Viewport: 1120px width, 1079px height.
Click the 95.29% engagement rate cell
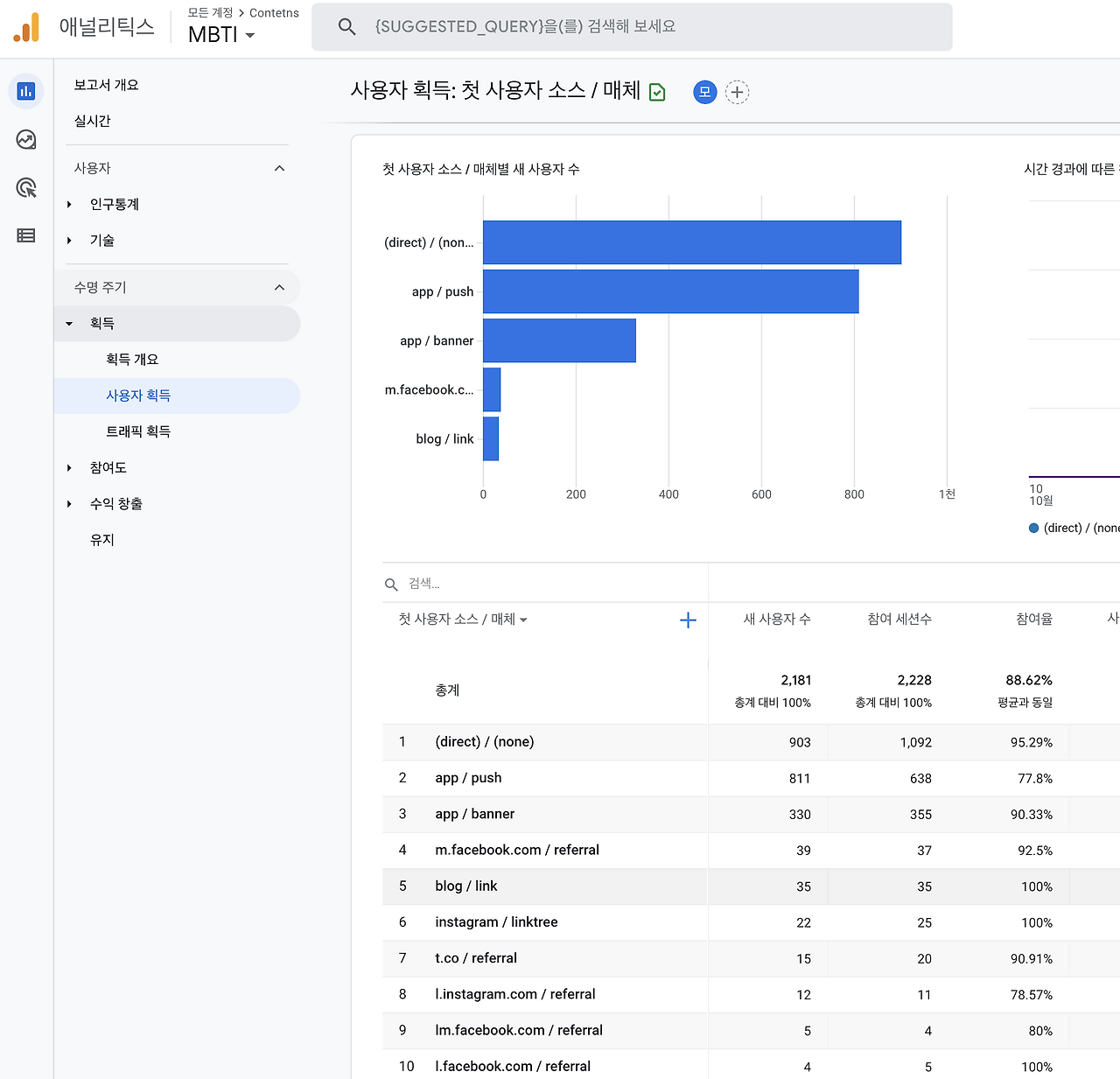pos(1032,742)
